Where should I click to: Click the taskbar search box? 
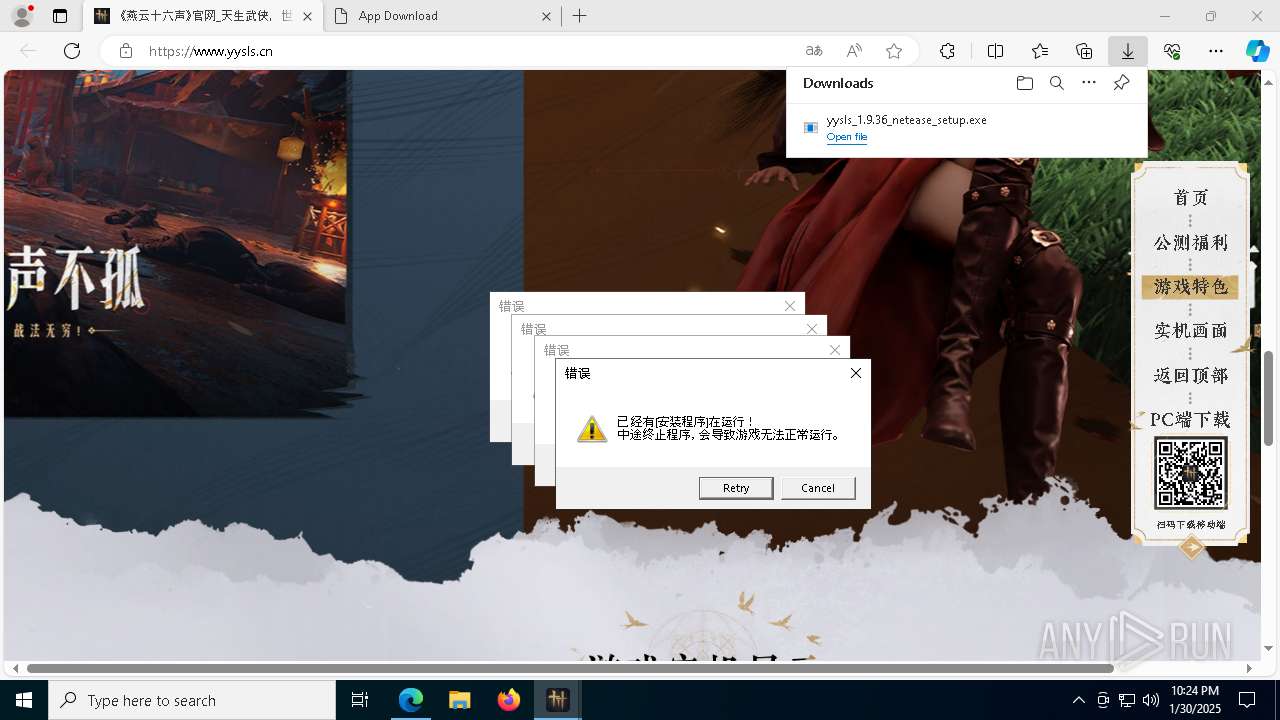pos(192,700)
